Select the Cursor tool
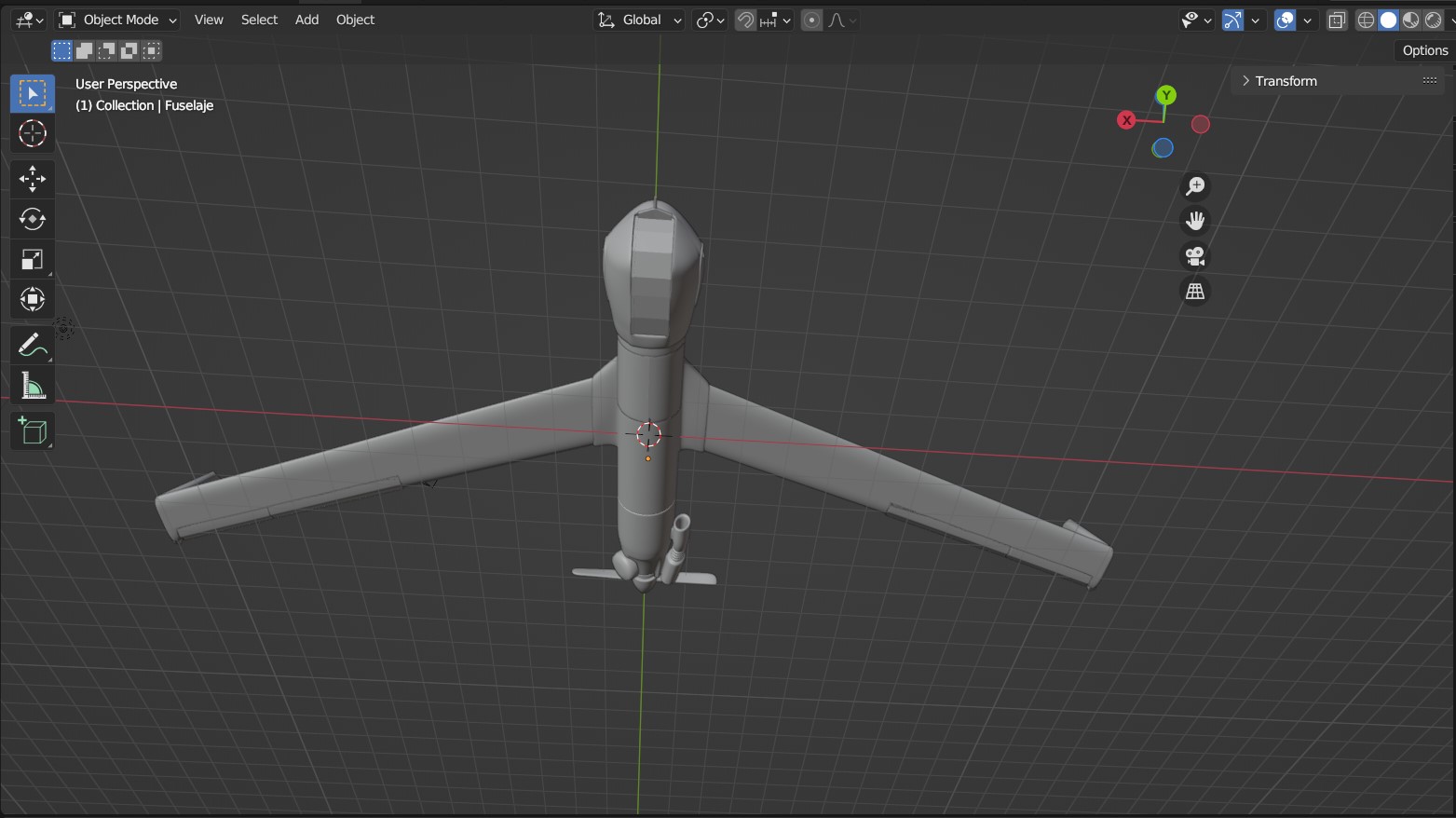Viewport: 1456px width, 818px height. point(32,133)
